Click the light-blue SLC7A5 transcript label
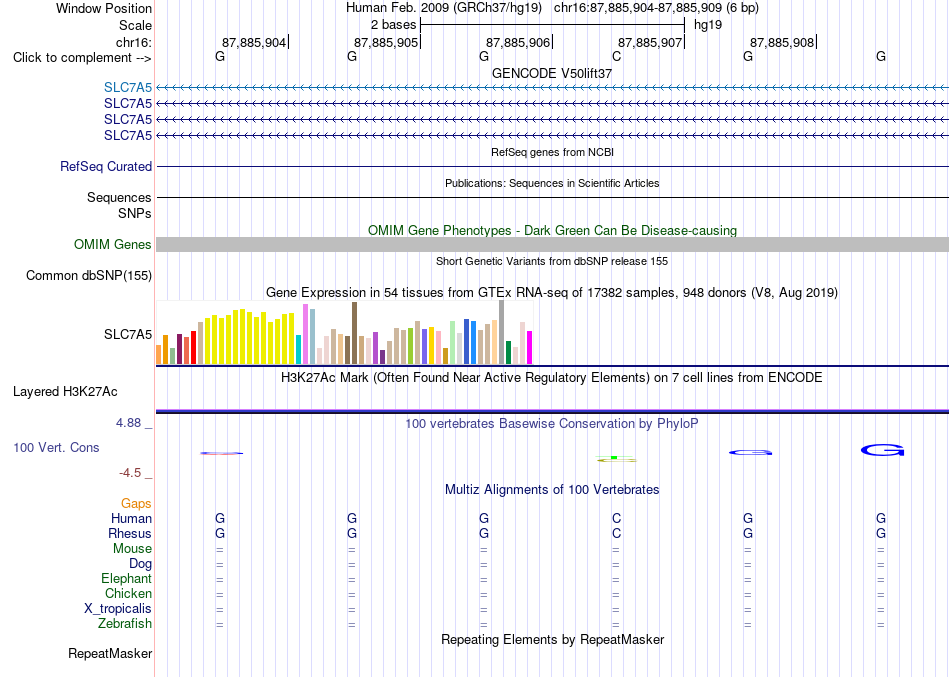Screen dimensions: 950x677 pyautogui.click(x=128, y=87)
